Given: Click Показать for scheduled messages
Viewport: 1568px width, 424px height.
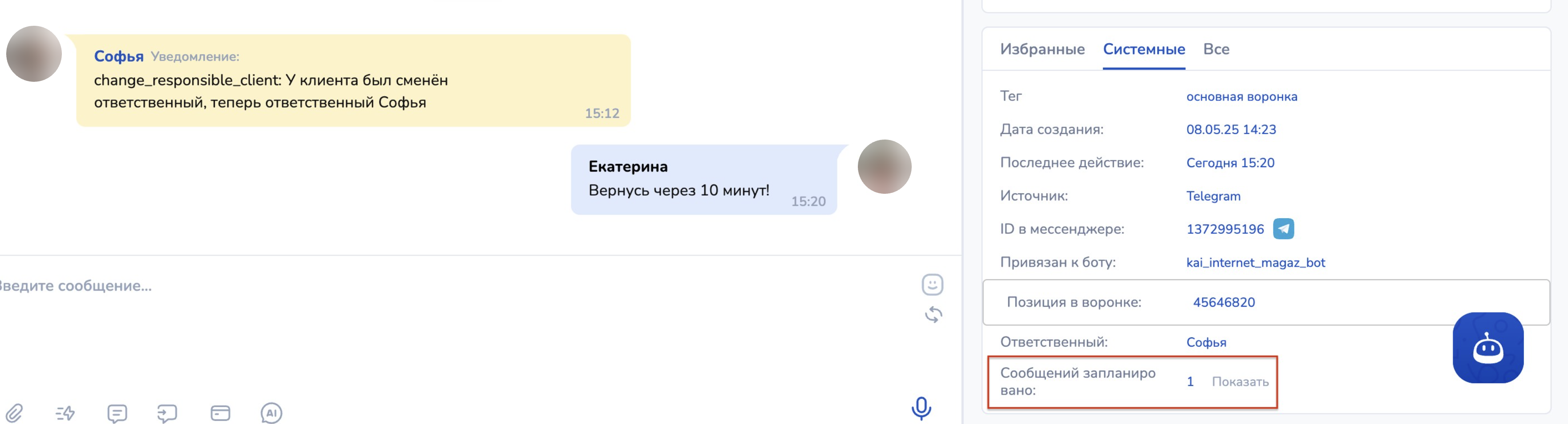Looking at the screenshot, I should [1240, 382].
